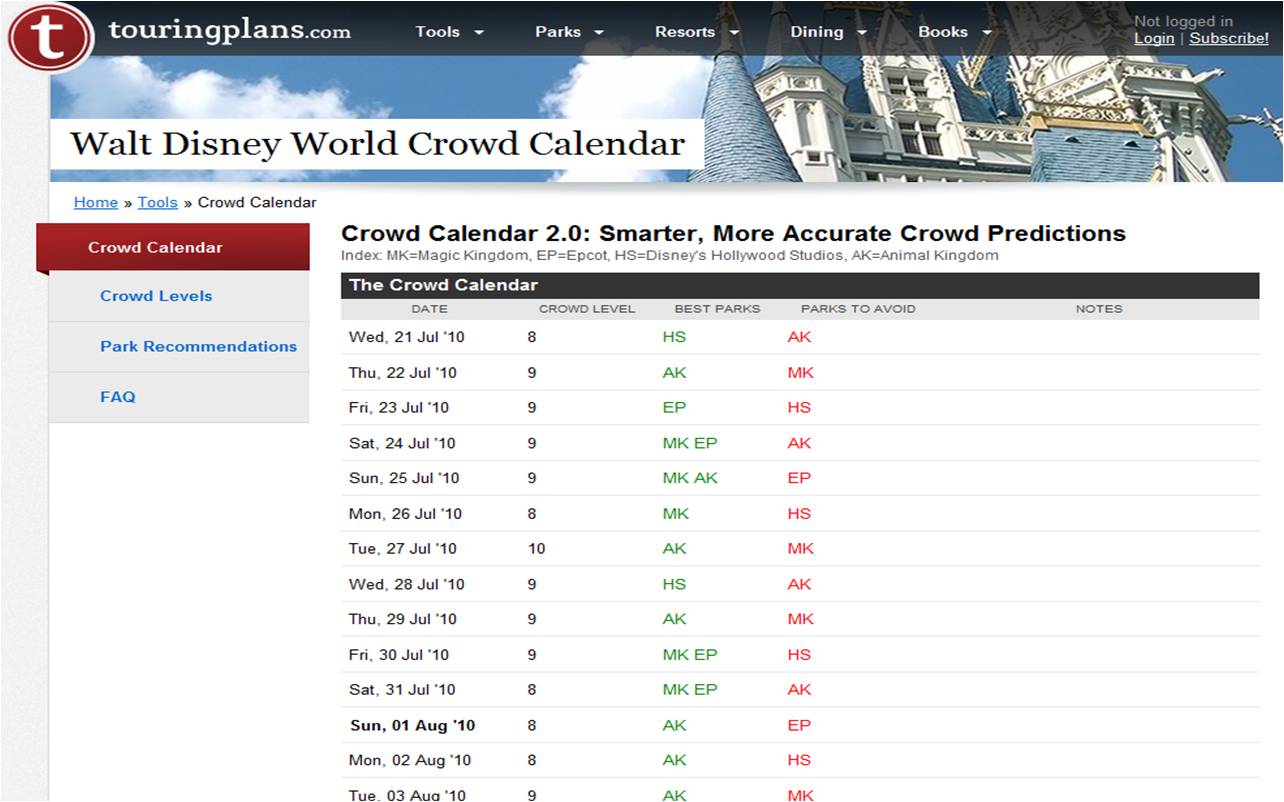Click 'The Crowd Calendar' table title bar
The height and width of the screenshot is (802, 1284).
pos(800,285)
